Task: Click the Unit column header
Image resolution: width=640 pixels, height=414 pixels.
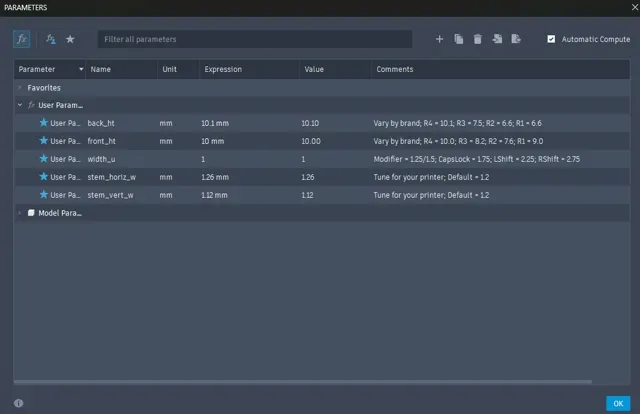Action: [178, 69]
